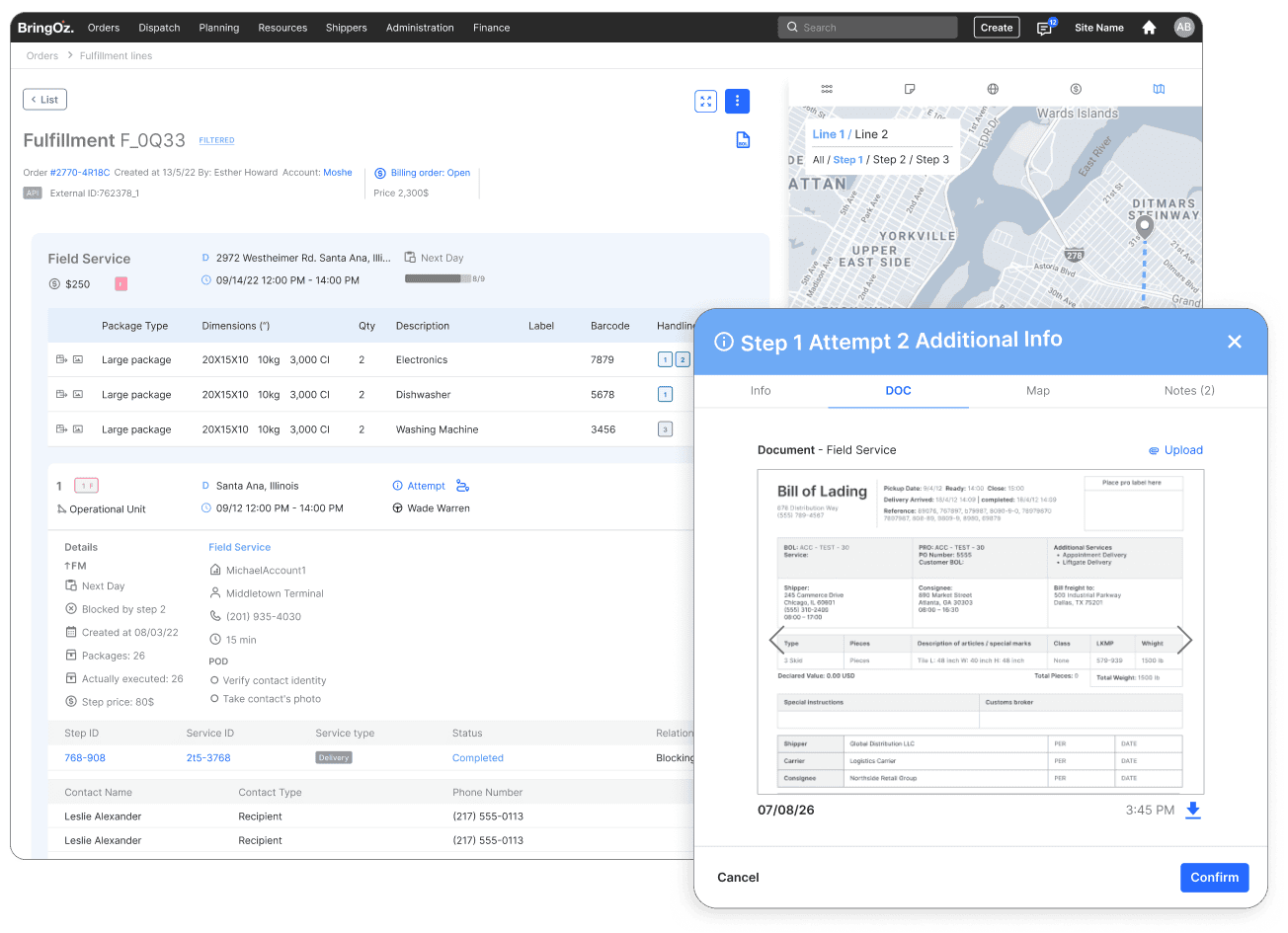Click the route icon beside Attempt
Screen dimensions: 1288x933
462,486
